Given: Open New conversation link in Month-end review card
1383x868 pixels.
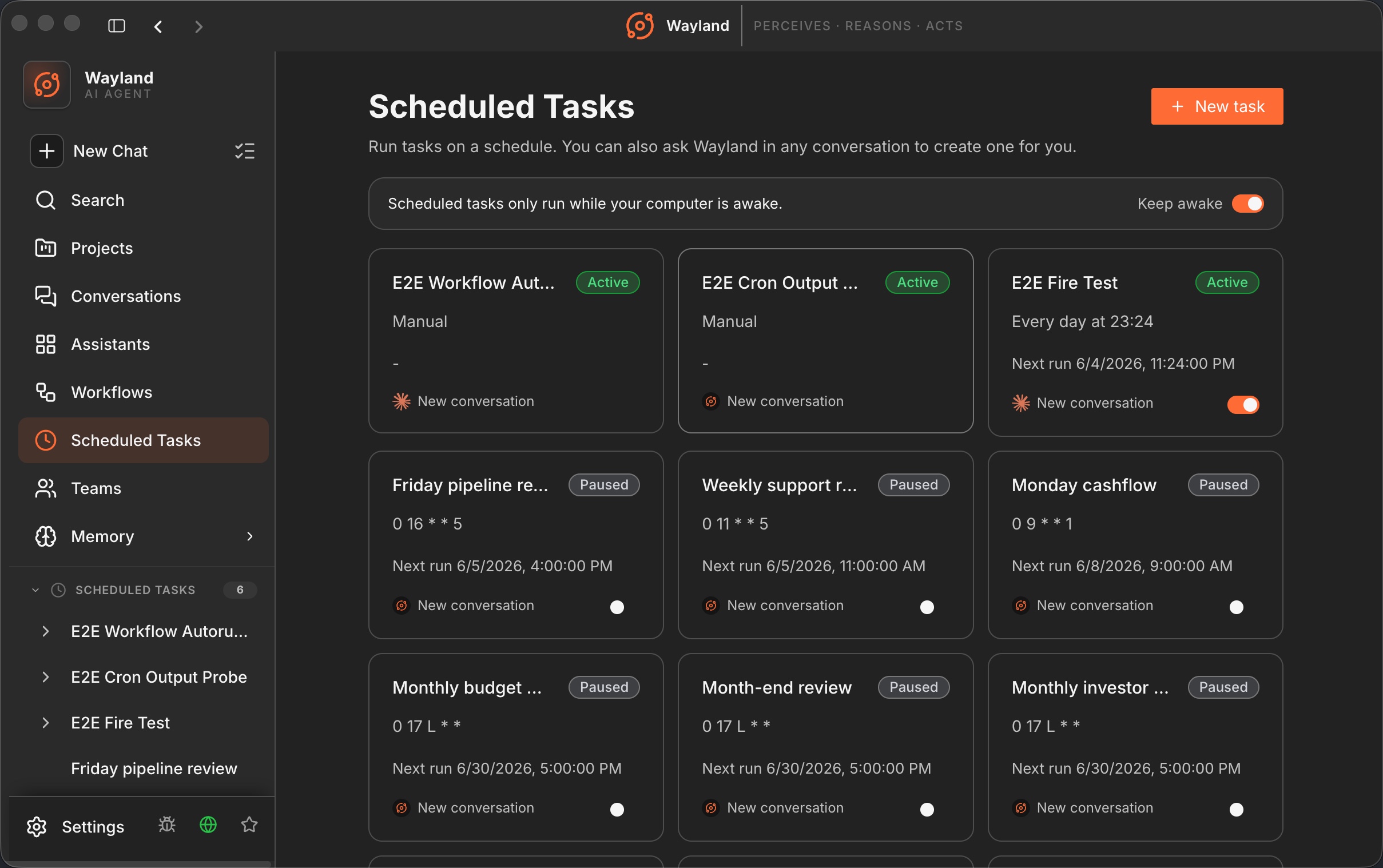Looking at the screenshot, I should coord(785,808).
